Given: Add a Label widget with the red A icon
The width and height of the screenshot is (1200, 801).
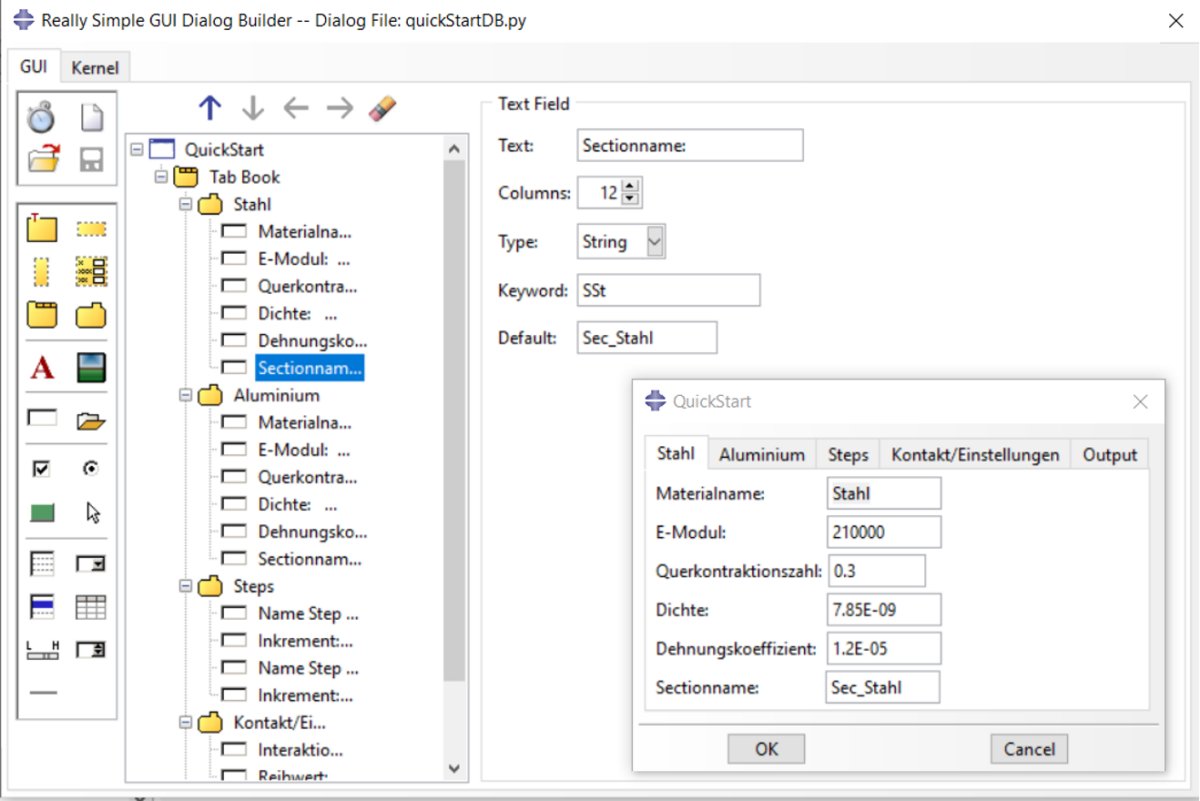Looking at the screenshot, I should click(42, 368).
